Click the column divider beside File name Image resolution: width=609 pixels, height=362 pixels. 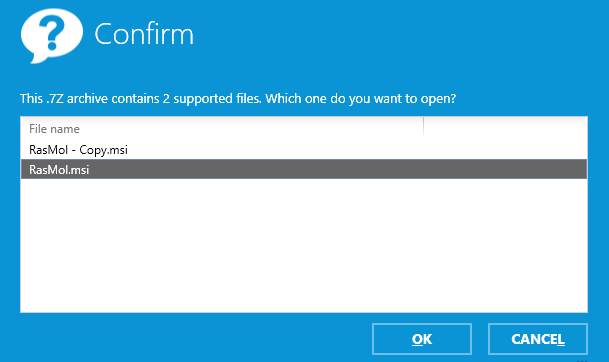tap(423, 128)
